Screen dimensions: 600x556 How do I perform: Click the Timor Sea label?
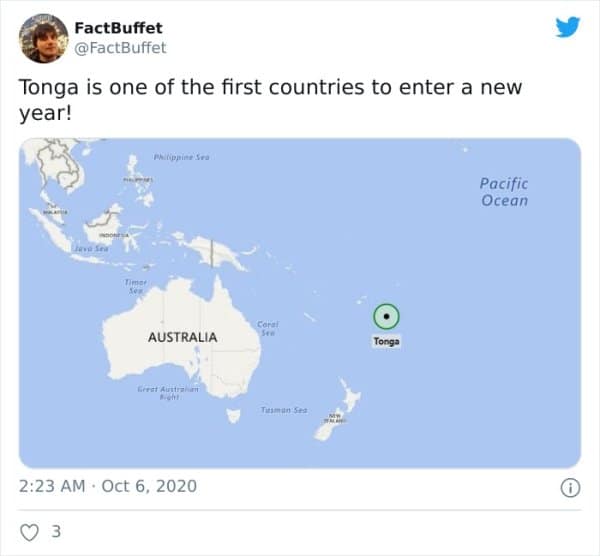(136, 286)
